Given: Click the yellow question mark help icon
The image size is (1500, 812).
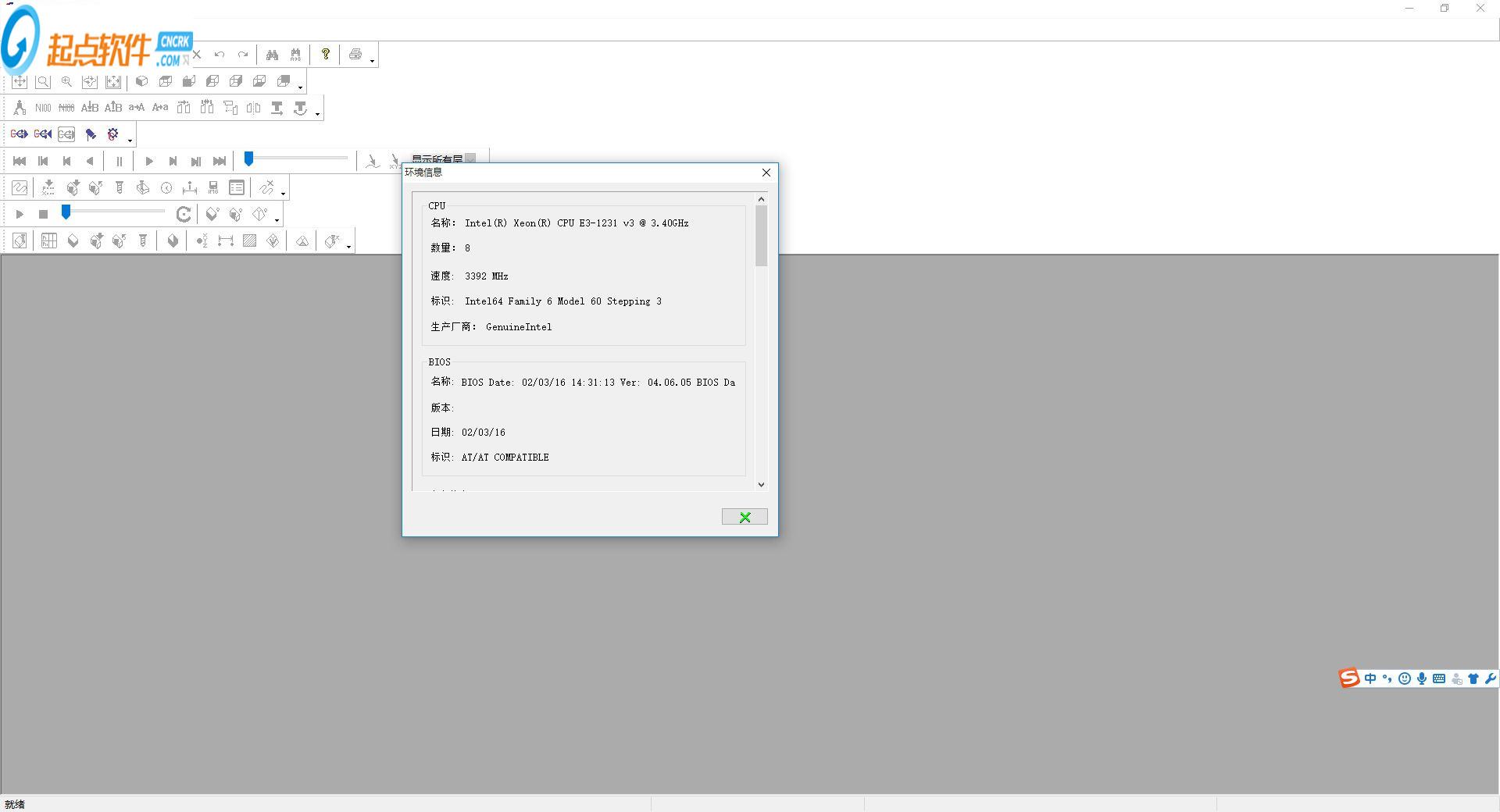Looking at the screenshot, I should (x=325, y=54).
